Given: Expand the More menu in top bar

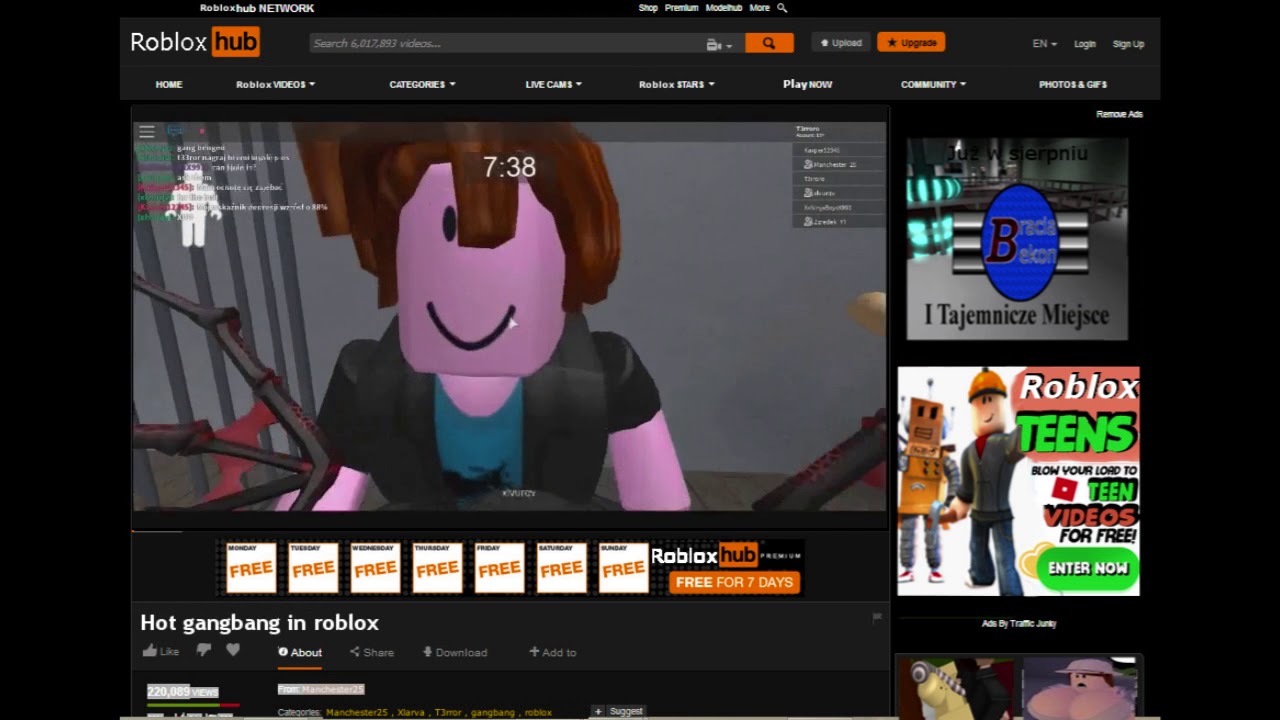Looking at the screenshot, I should [x=760, y=8].
